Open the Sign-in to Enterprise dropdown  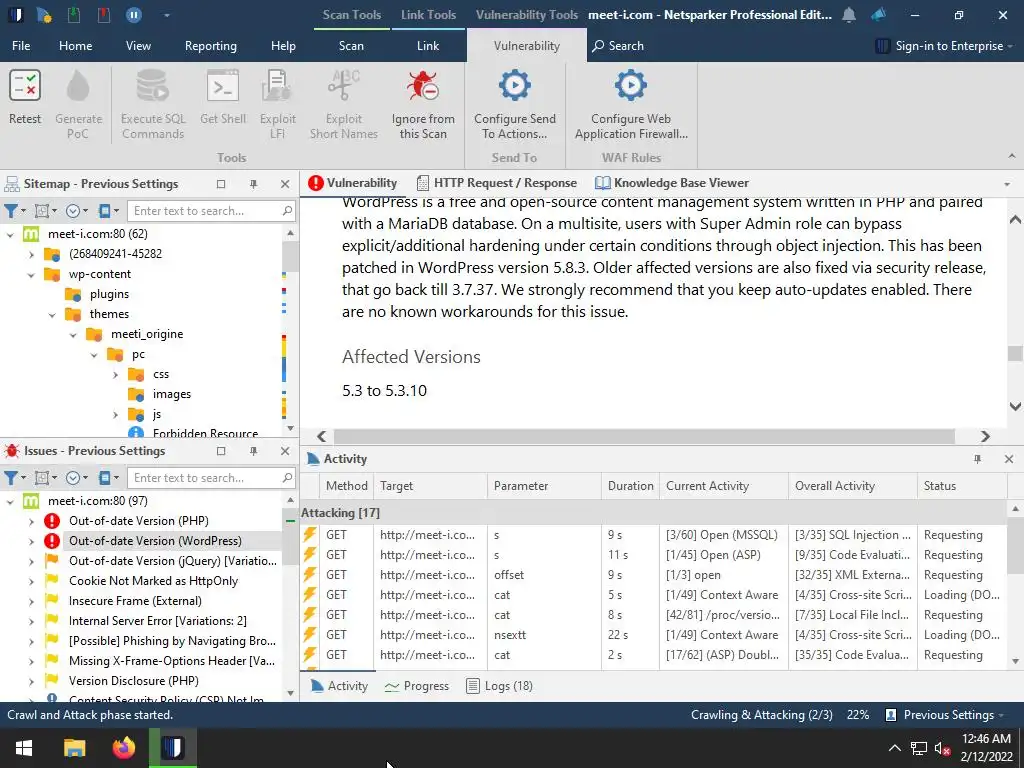(x=944, y=46)
